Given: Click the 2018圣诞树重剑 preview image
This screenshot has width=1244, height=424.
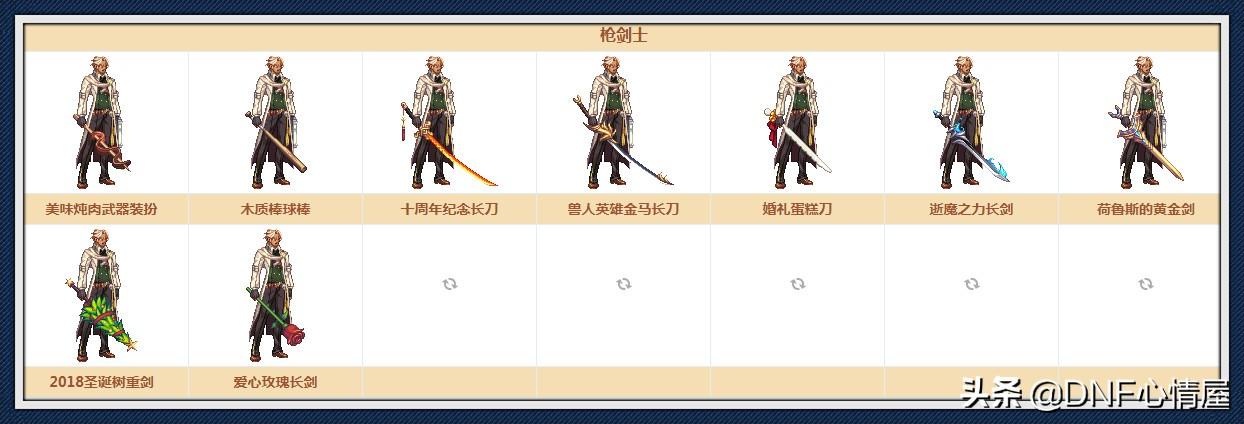Looking at the screenshot, I should click(102, 295).
